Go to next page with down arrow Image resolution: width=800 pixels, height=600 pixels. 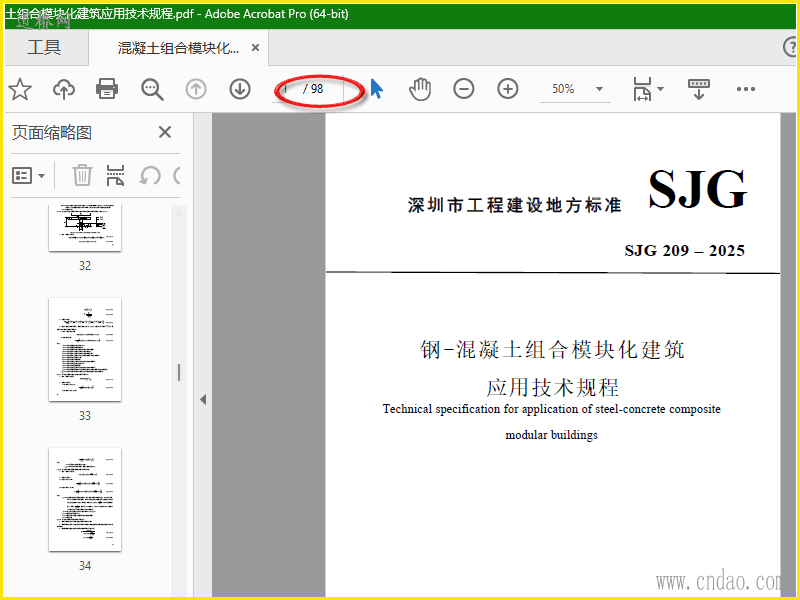click(x=240, y=89)
